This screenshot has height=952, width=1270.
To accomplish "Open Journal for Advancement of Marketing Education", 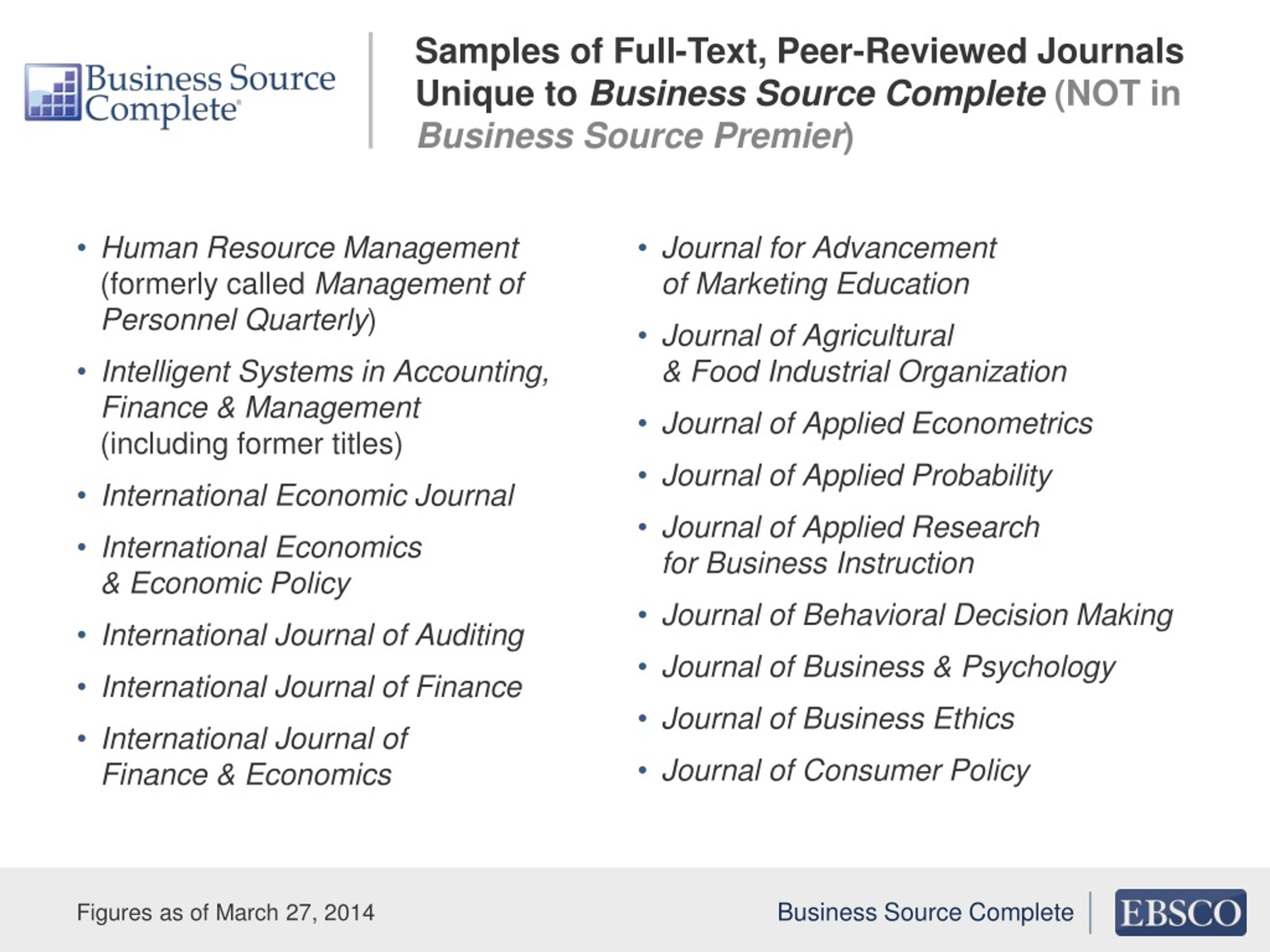I will pos(828,266).
